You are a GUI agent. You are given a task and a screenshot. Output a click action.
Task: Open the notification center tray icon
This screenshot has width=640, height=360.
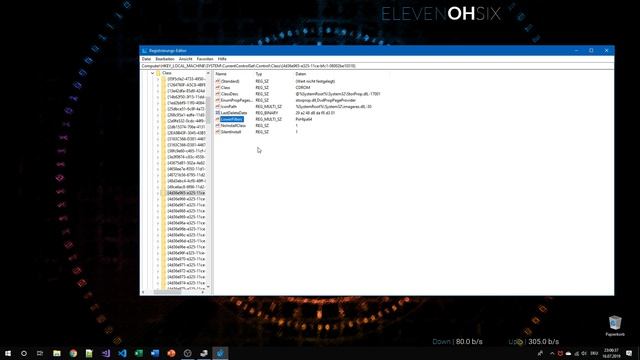click(629, 353)
